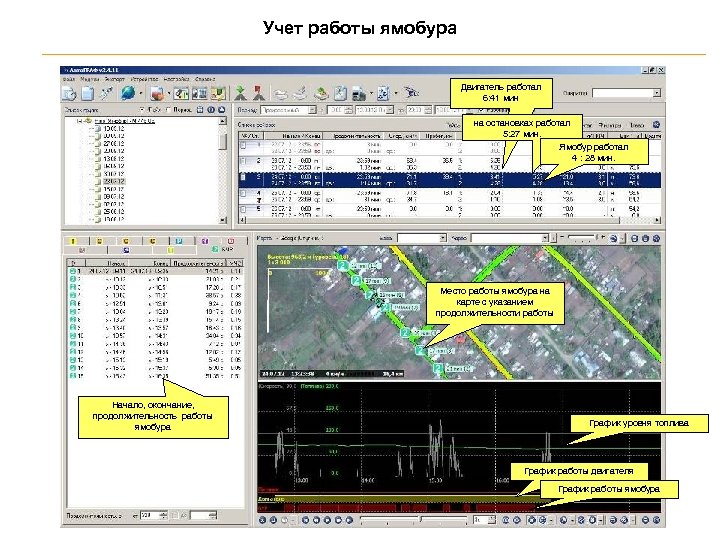Toggle the Груп. checkbox in list header
The height and width of the screenshot is (540, 720).
(x=143, y=110)
